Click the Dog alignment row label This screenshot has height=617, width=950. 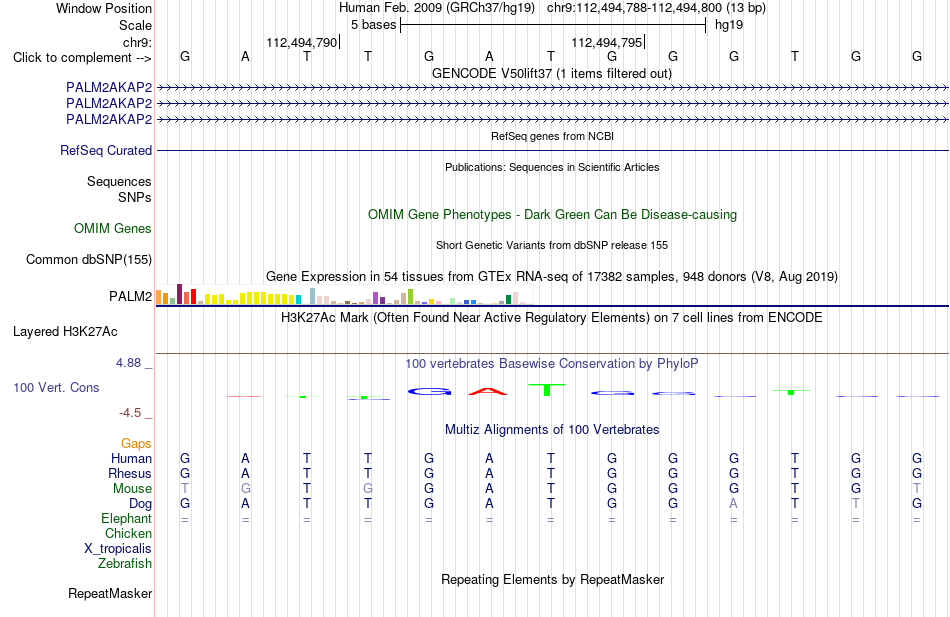[x=140, y=504]
